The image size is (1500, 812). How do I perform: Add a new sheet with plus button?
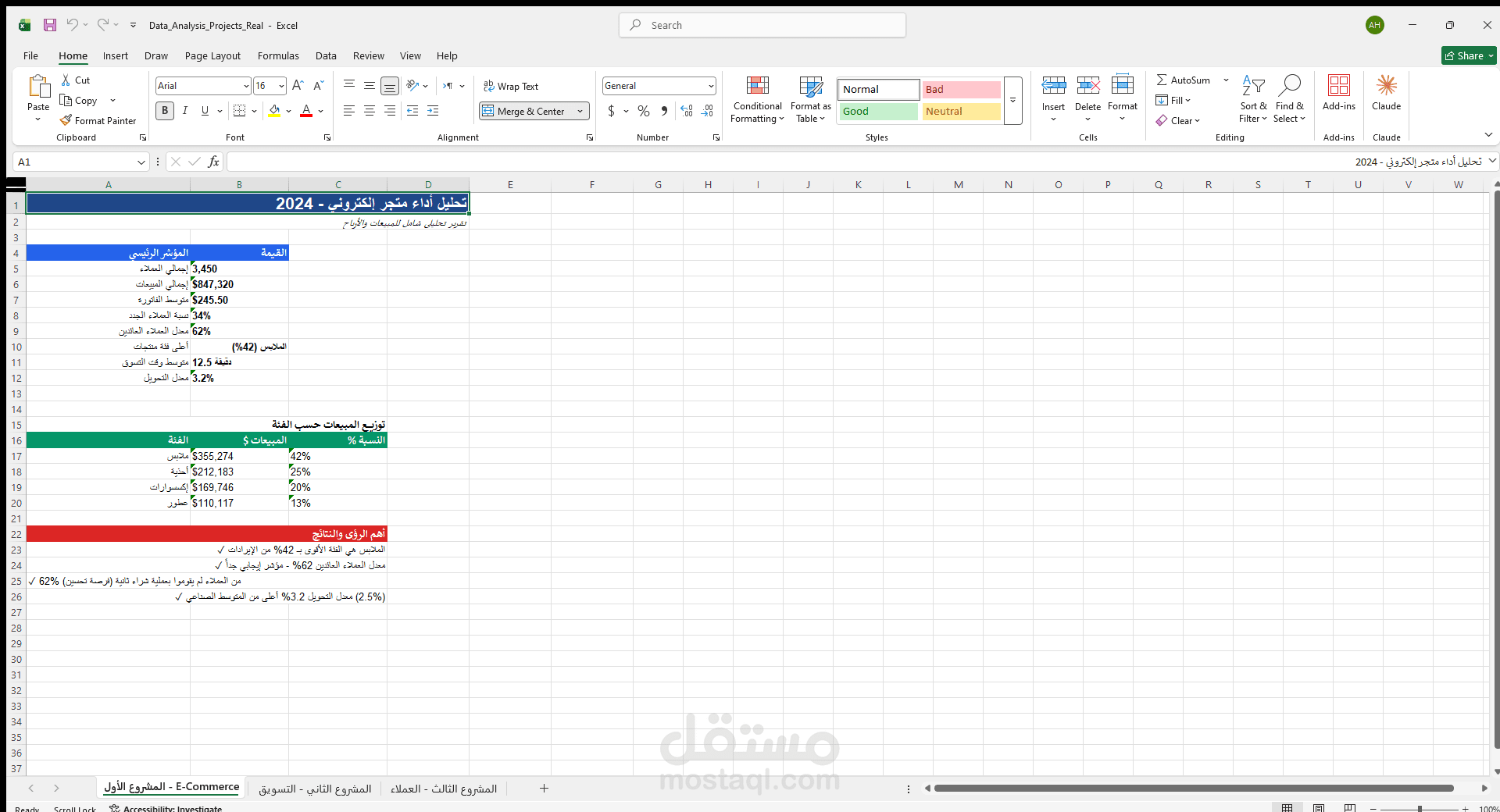coord(544,789)
